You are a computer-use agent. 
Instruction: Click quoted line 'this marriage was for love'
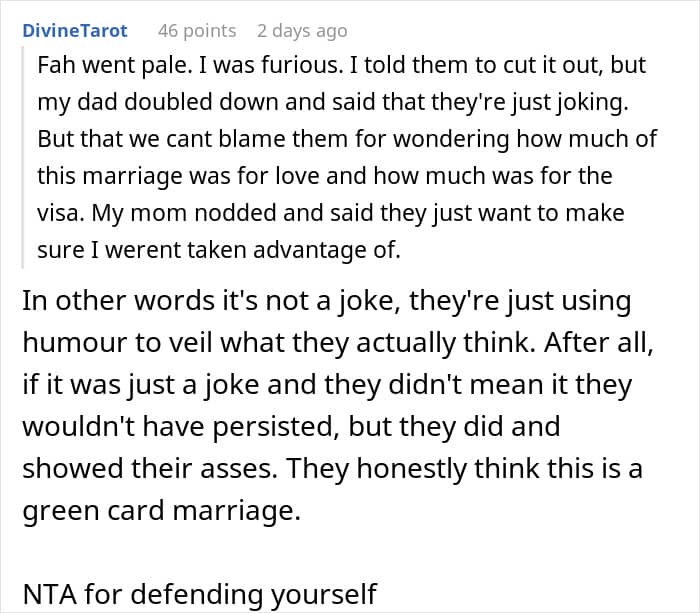pyautogui.click(x=325, y=176)
